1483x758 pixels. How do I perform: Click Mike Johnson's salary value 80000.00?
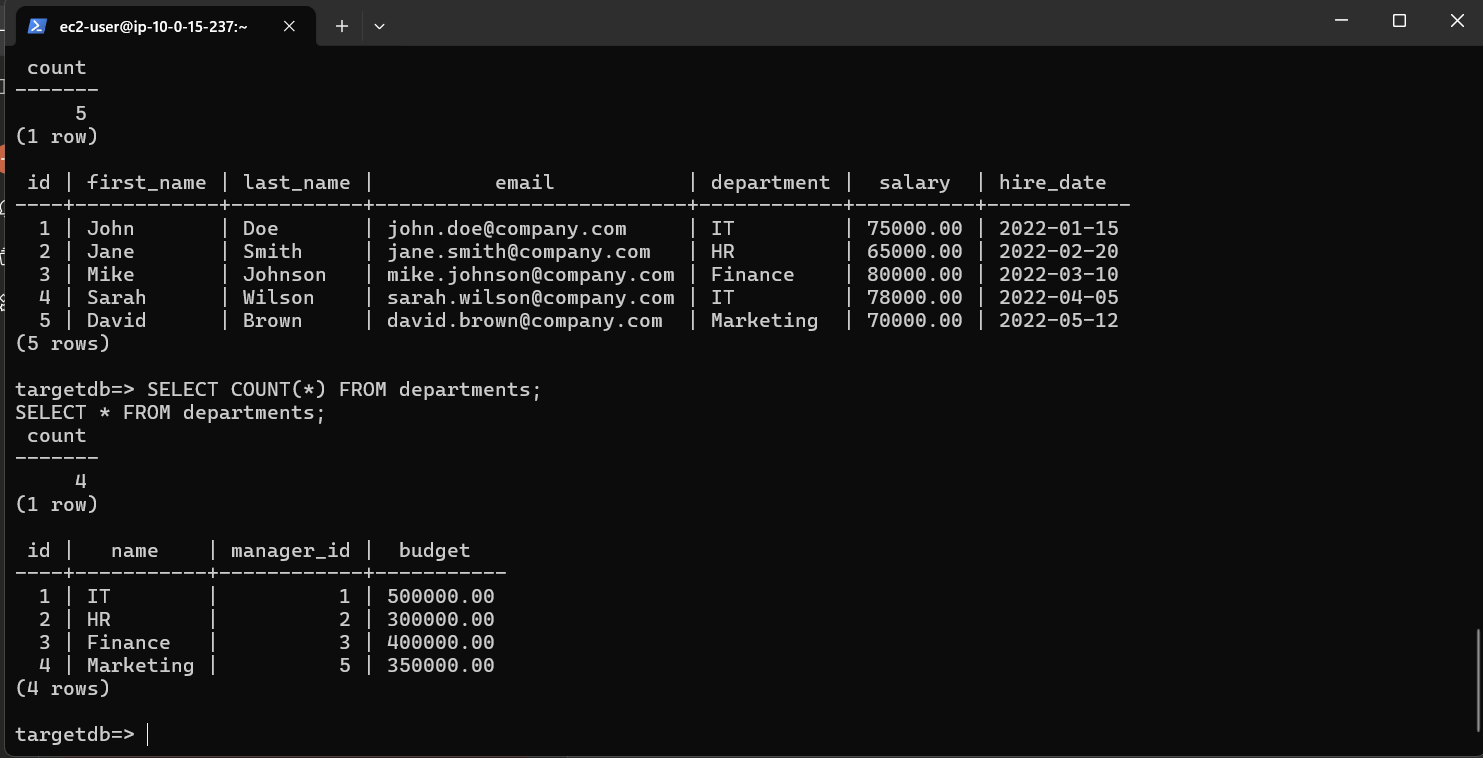(x=914, y=274)
